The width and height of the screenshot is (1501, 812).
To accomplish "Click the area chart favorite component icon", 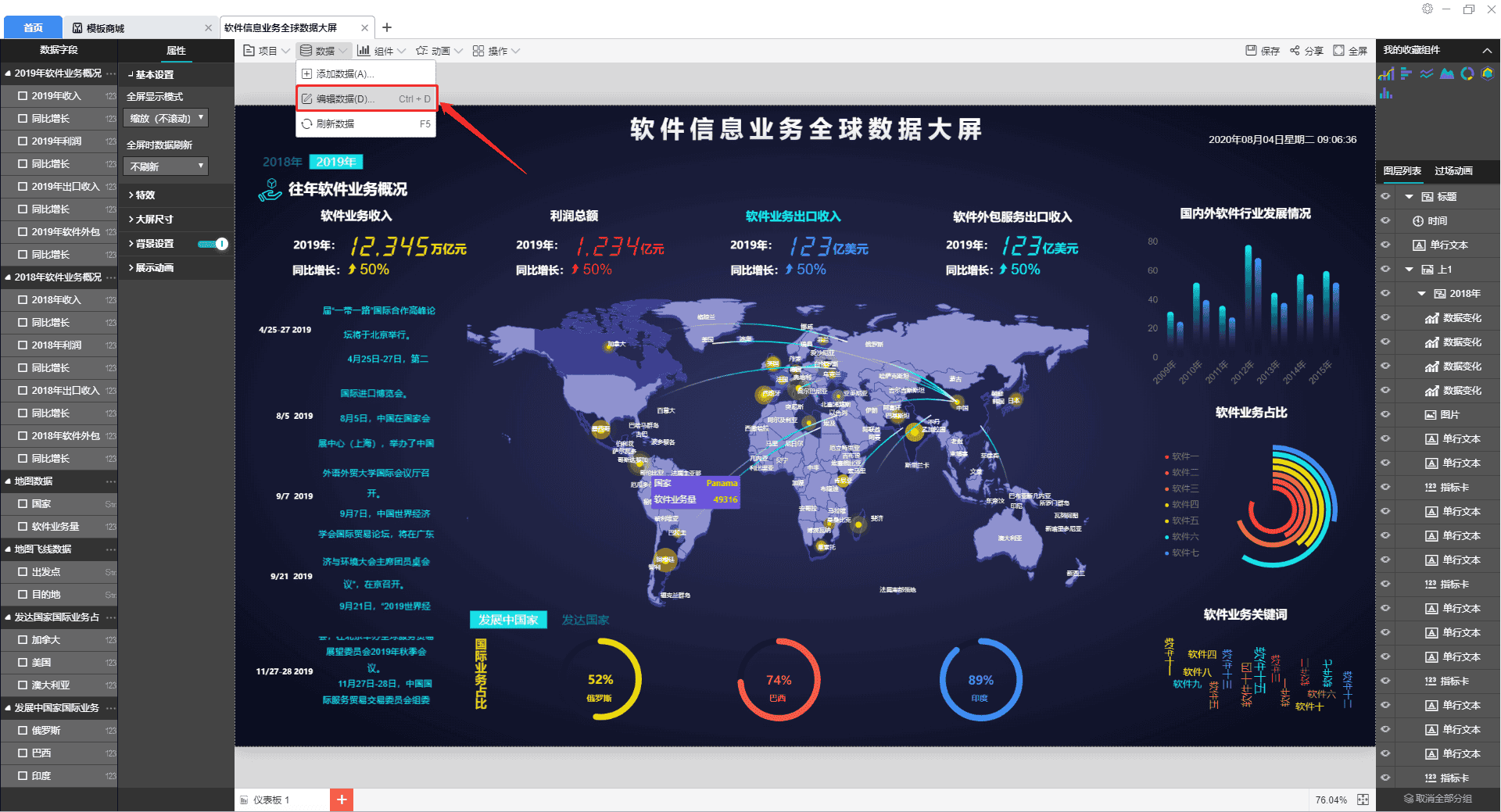I will tap(1447, 73).
